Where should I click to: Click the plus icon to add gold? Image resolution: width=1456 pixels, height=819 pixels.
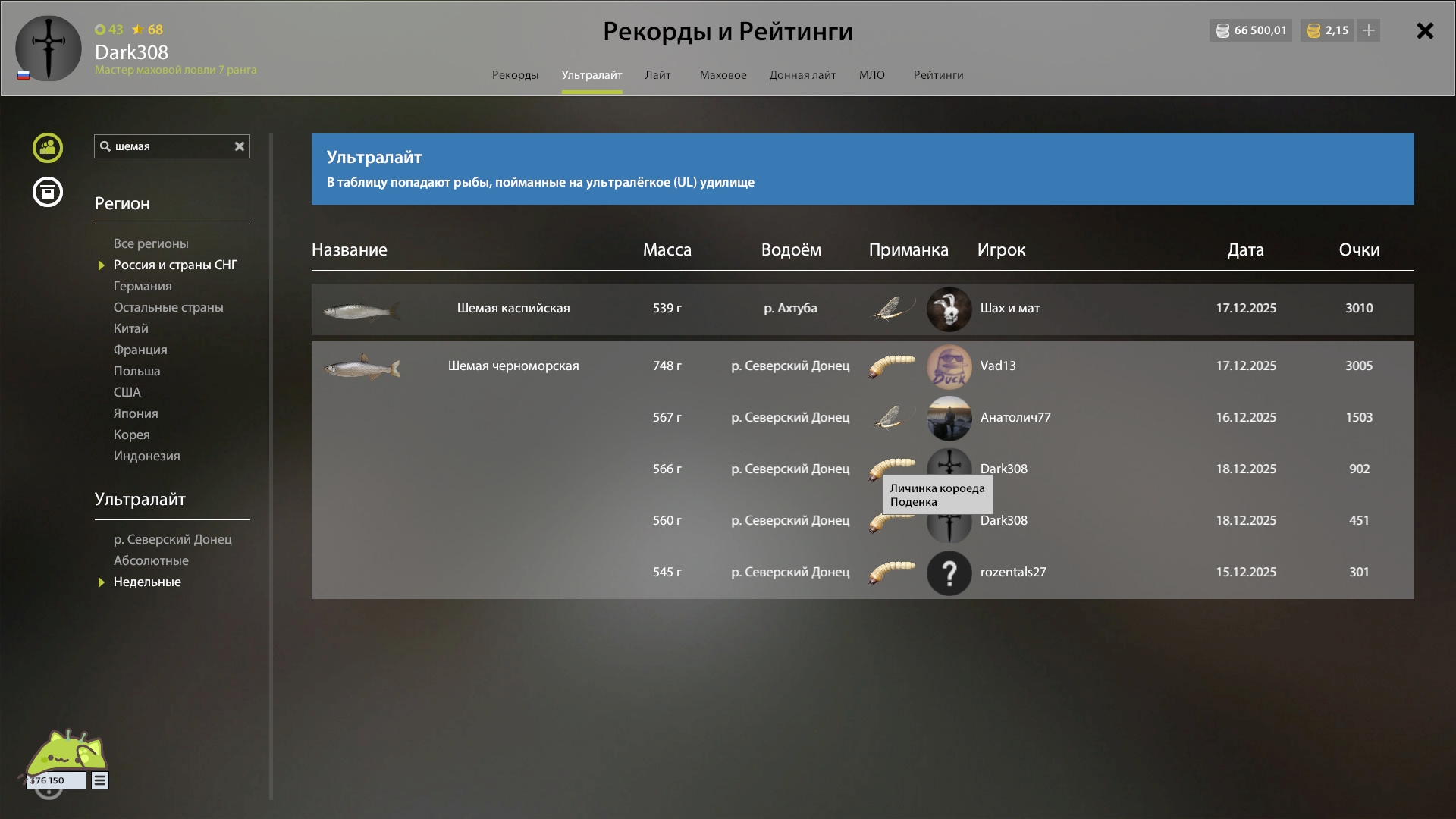[1369, 30]
